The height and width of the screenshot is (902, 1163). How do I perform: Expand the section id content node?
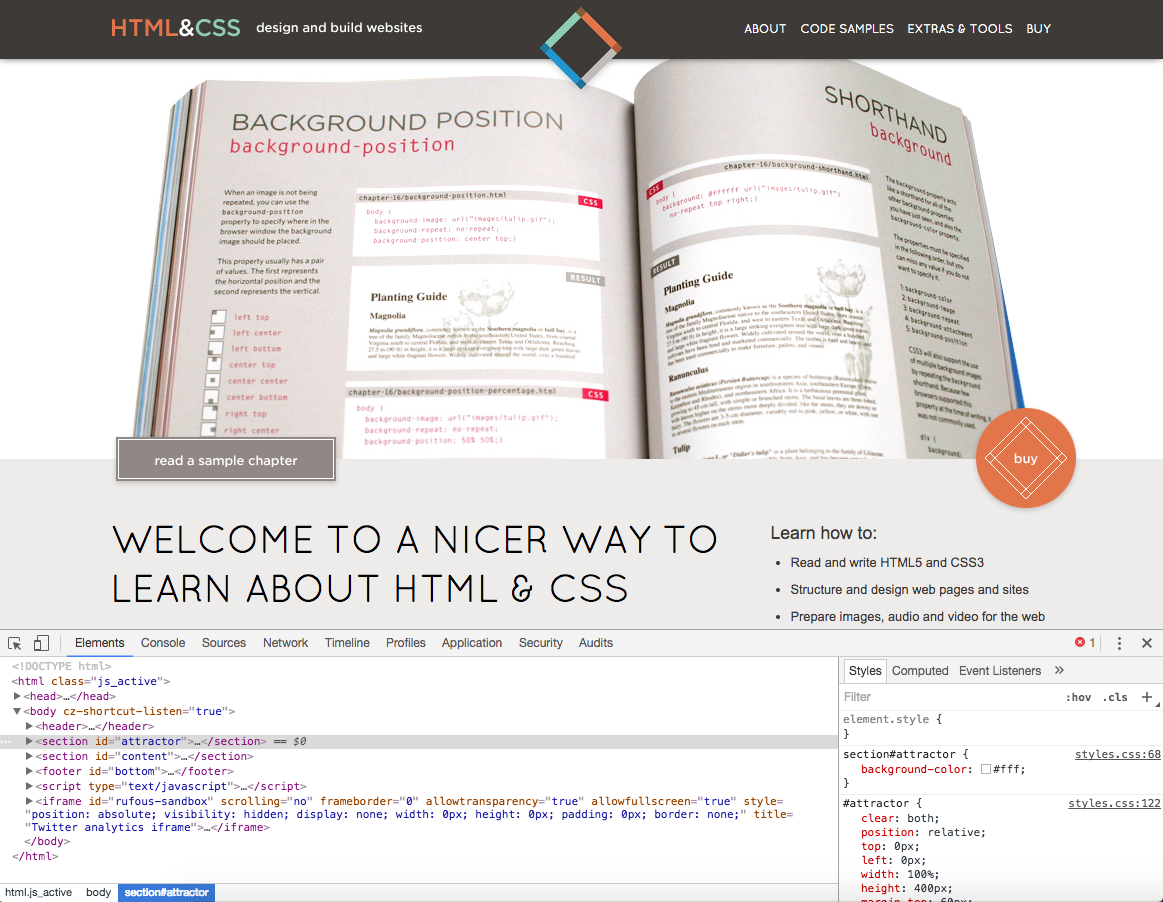point(29,756)
